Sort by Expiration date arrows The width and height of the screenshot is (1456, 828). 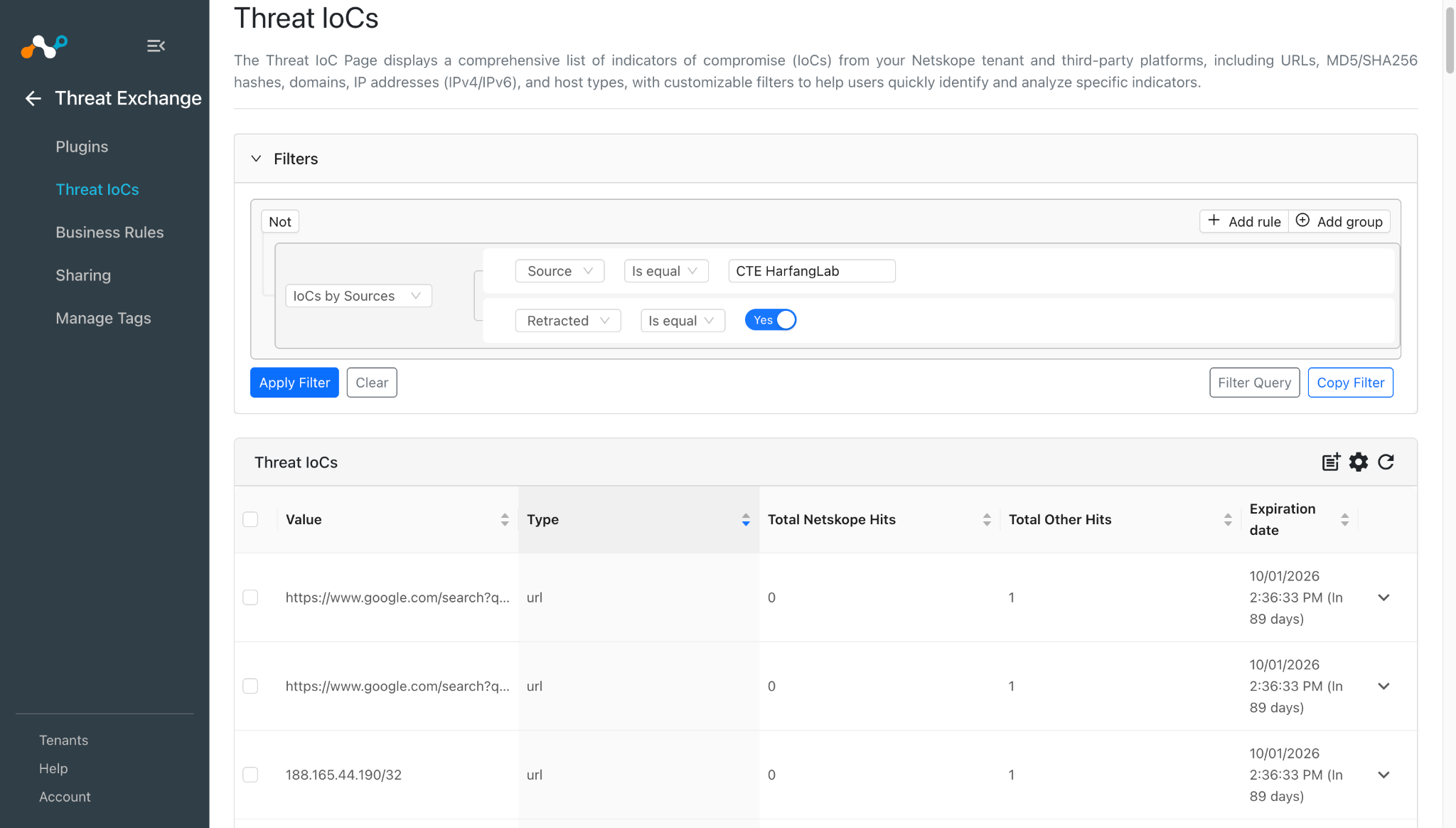[x=1344, y=520]
